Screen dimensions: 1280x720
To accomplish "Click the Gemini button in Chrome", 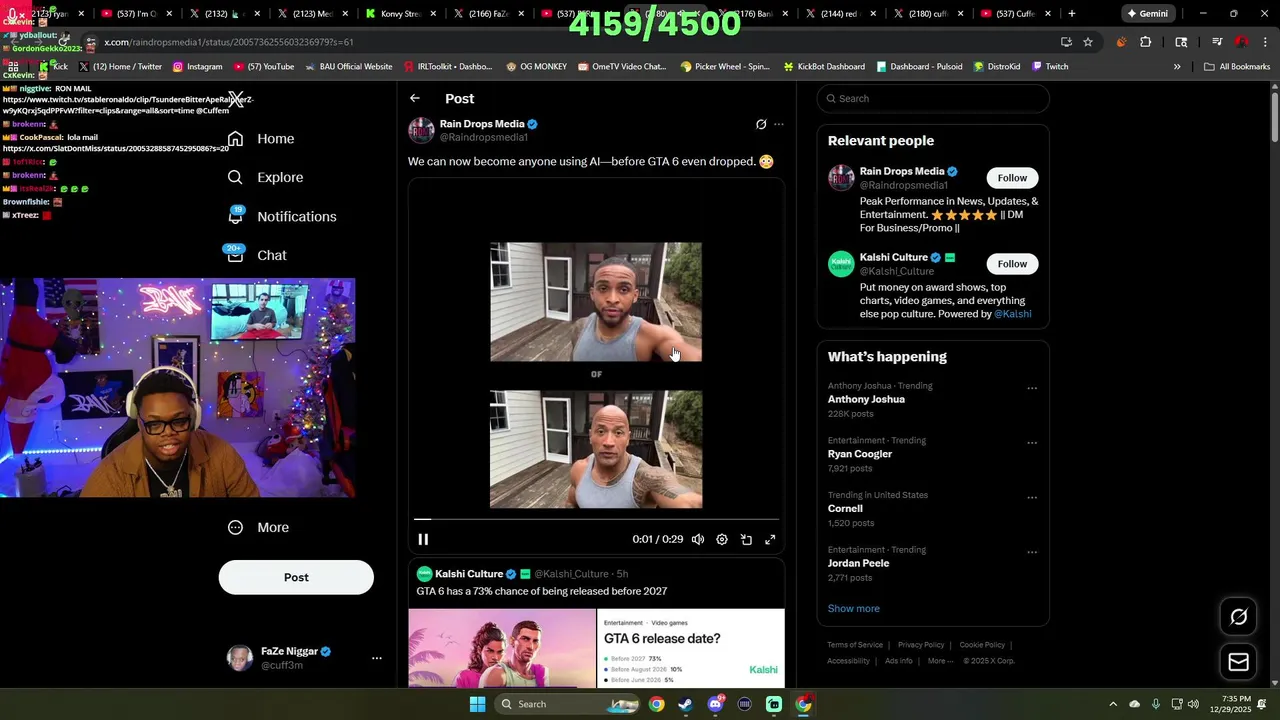I will tap(1147, 14).
